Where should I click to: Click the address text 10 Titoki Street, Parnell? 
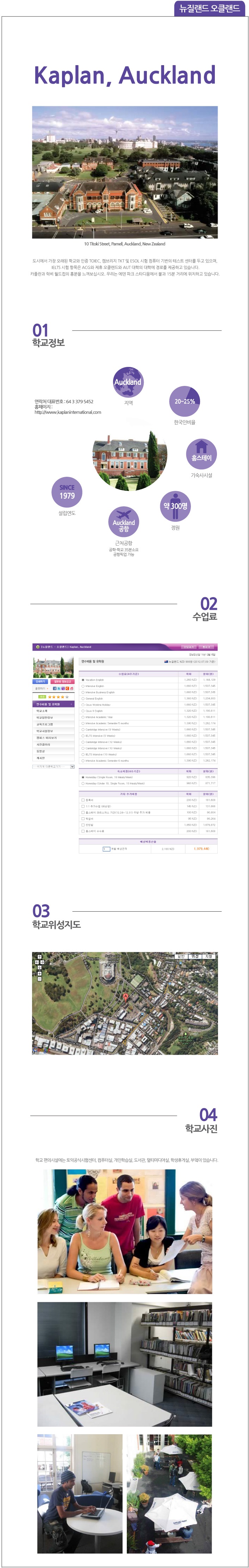click(125, 243)
